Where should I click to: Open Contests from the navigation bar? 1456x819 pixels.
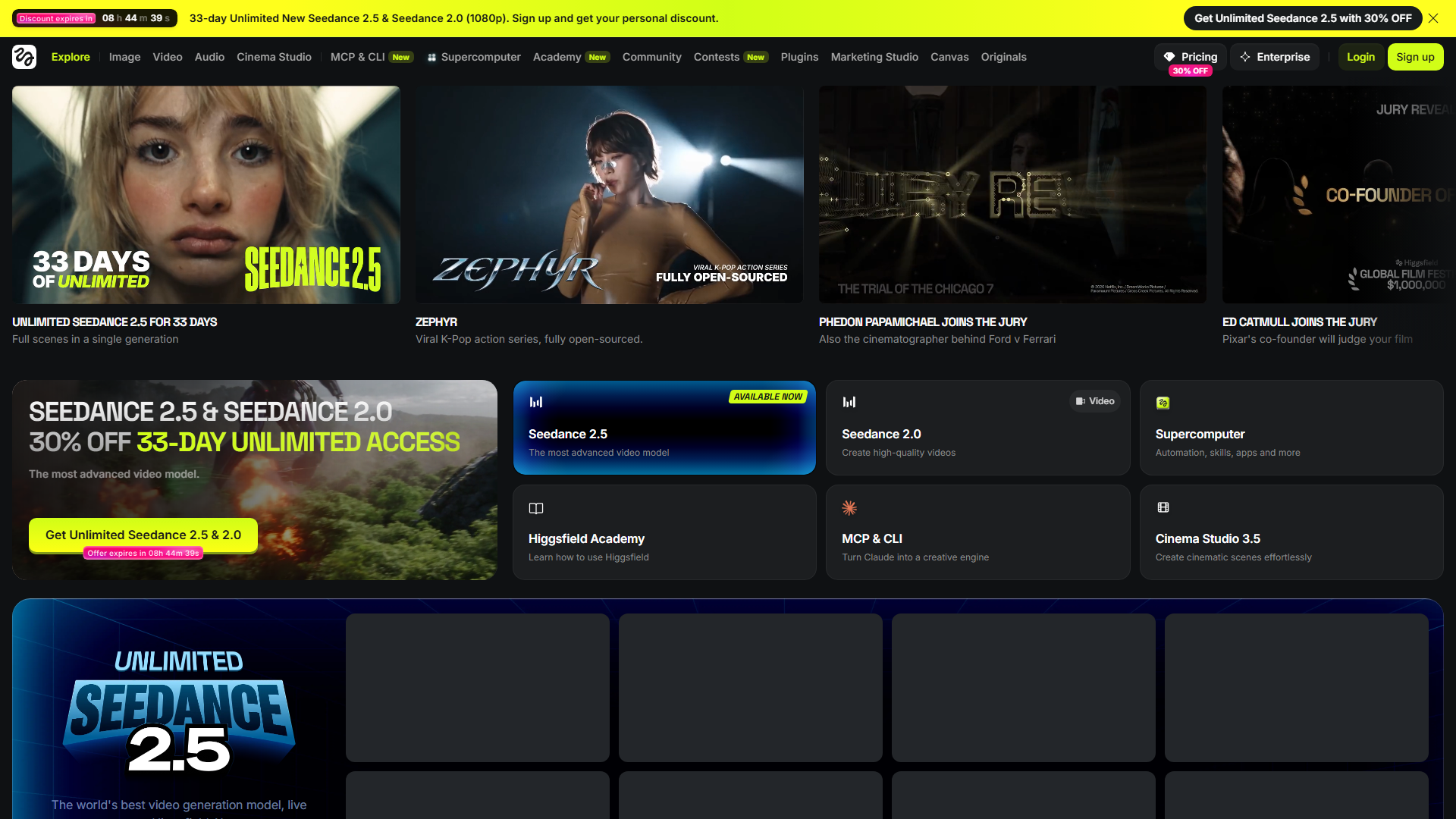[731, 57]
